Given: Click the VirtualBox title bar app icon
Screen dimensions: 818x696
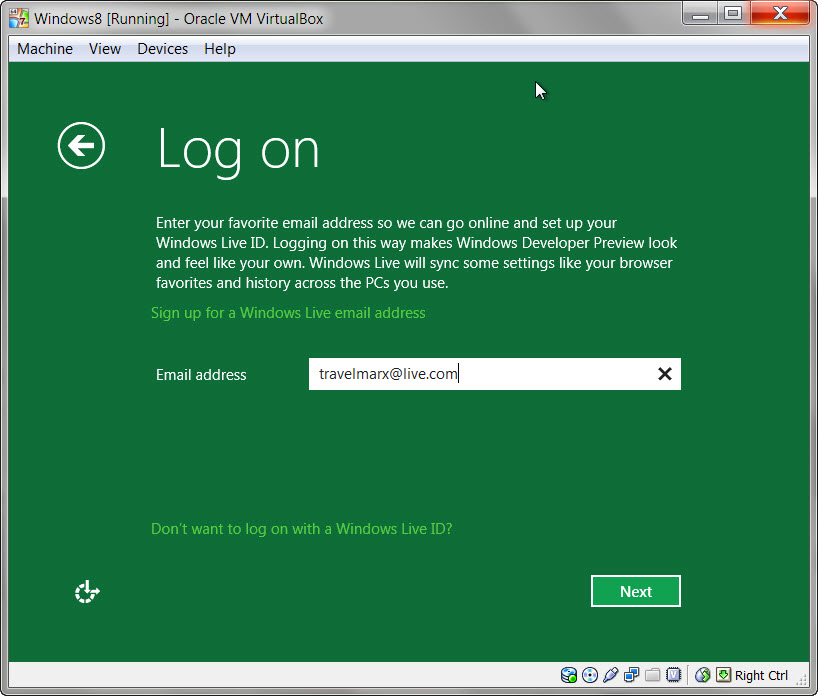Looking at the screenshot, I should click(x=19, y=18).
